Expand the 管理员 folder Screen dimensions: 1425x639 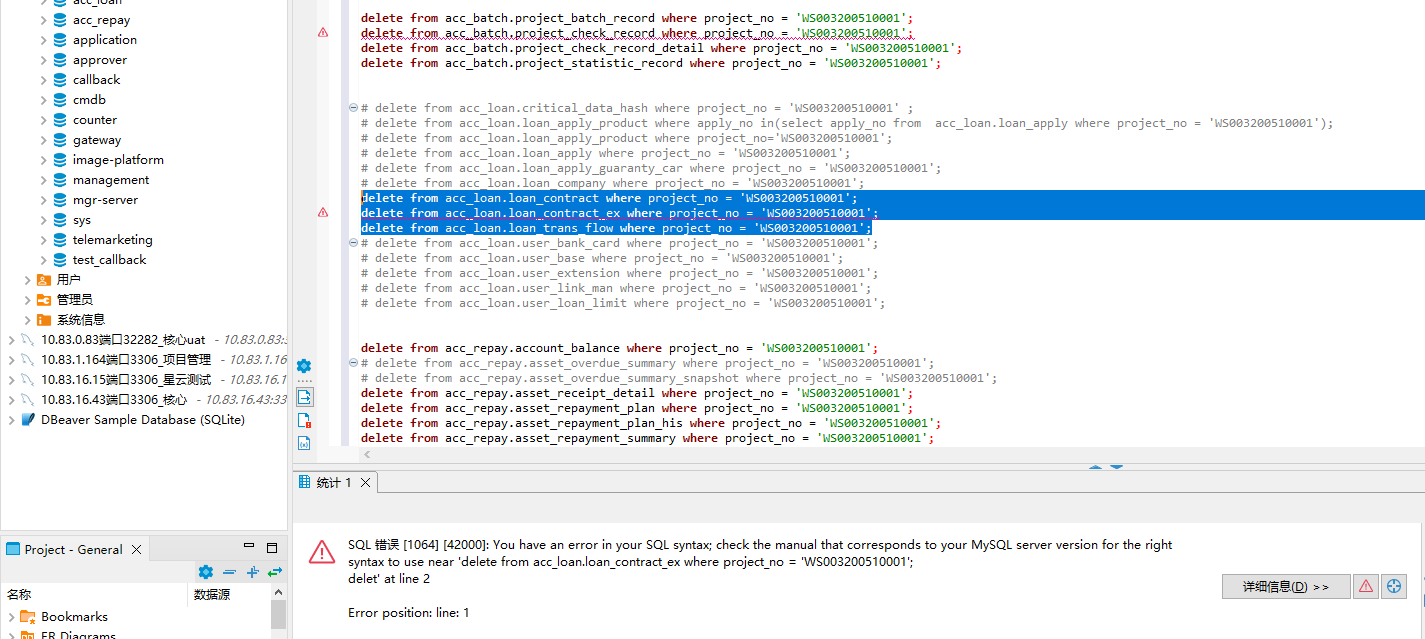[27, 300]
